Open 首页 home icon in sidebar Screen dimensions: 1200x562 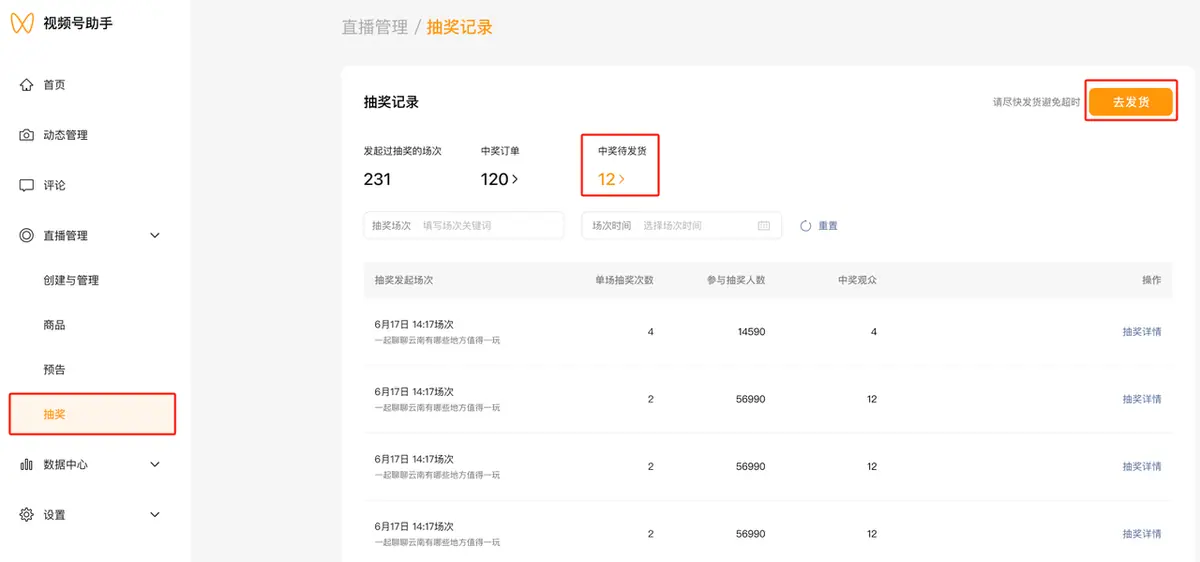[x=27, y=85]
